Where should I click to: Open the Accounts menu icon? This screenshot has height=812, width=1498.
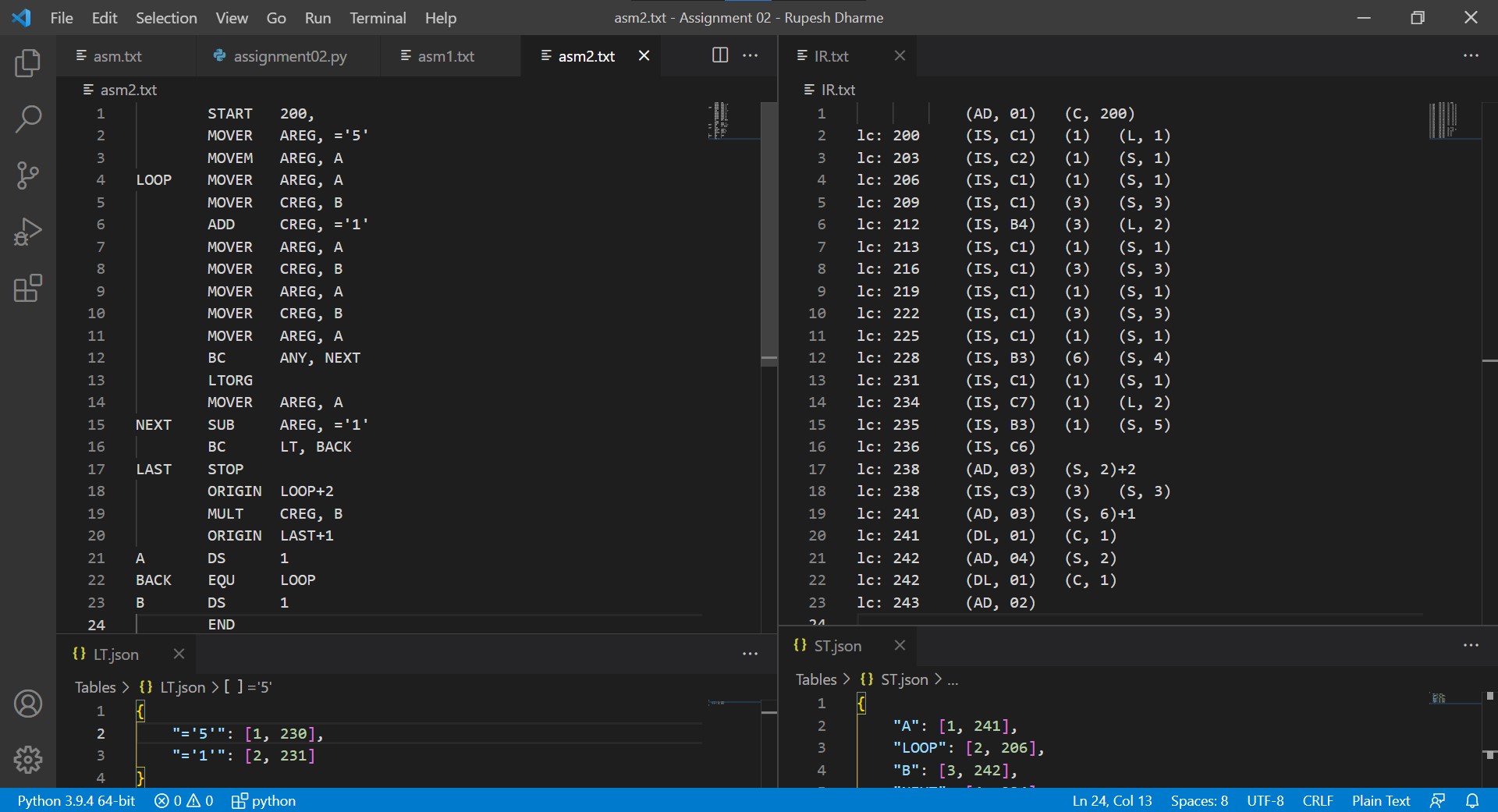(28, 704)
